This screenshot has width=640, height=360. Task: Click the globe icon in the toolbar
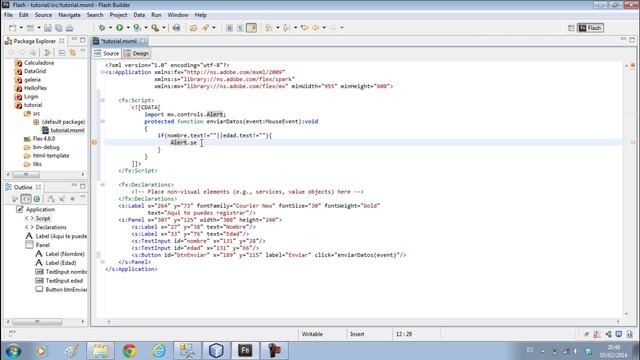[x=176, y=28]
